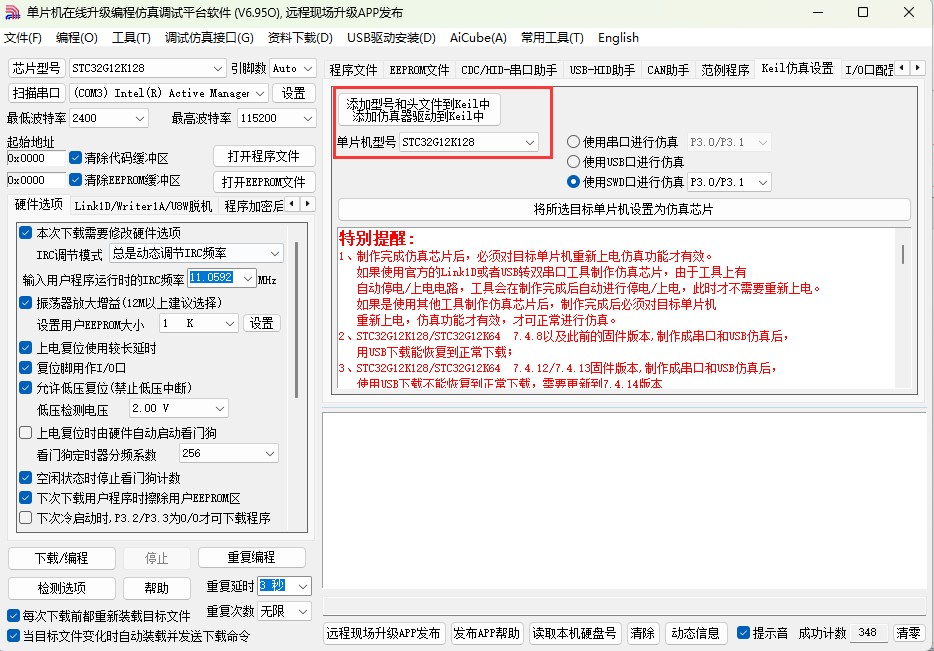Open 单片机型号 dropdown in Keil settings
This screenshot has width=934, height=651.
pyautogui.click(x=529, y=142)
